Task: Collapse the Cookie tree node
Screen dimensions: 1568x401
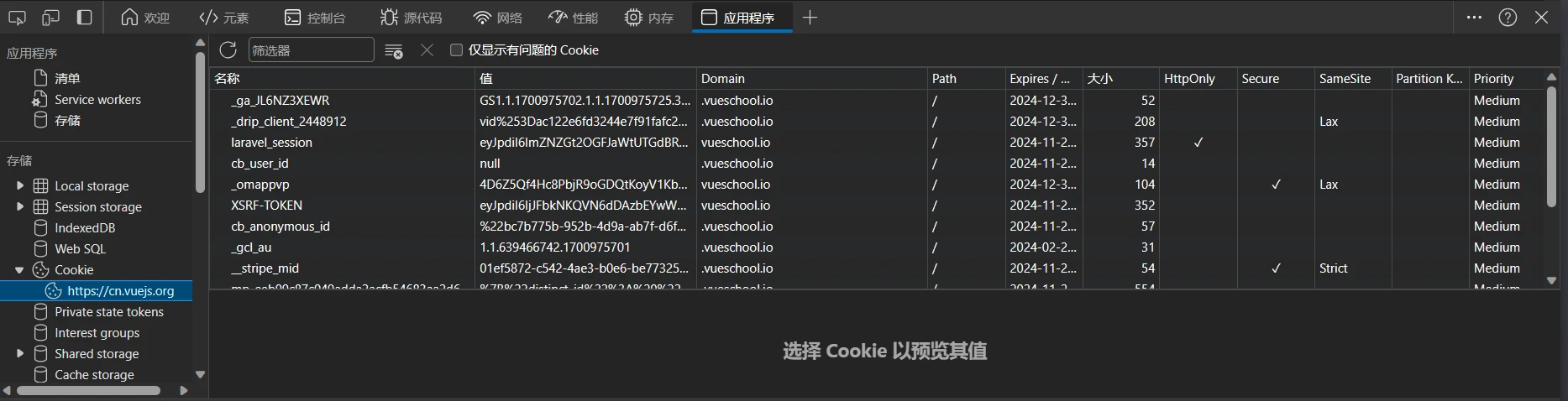Action: pos(19,270)
